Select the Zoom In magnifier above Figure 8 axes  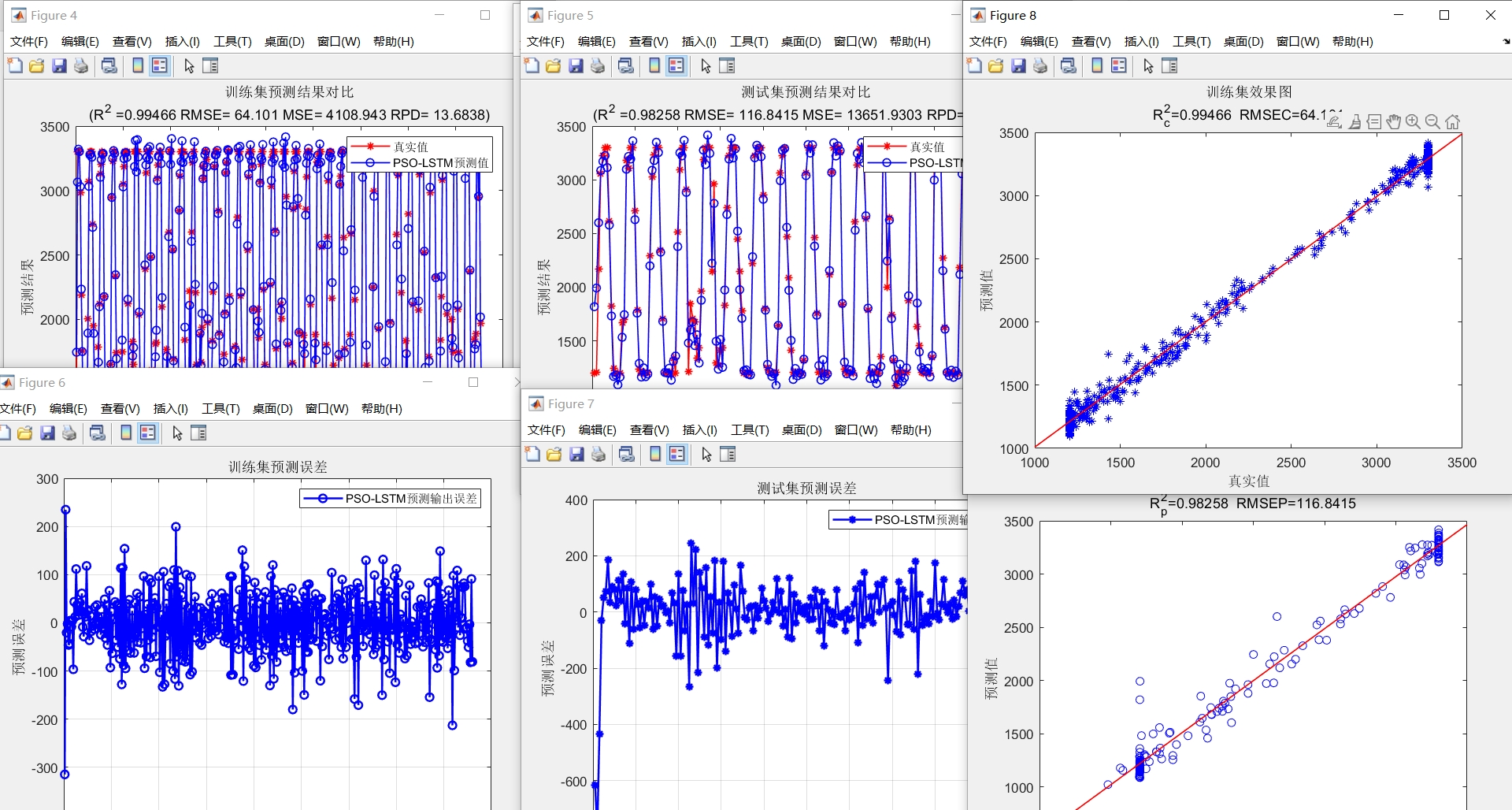tap(1413, 122)
